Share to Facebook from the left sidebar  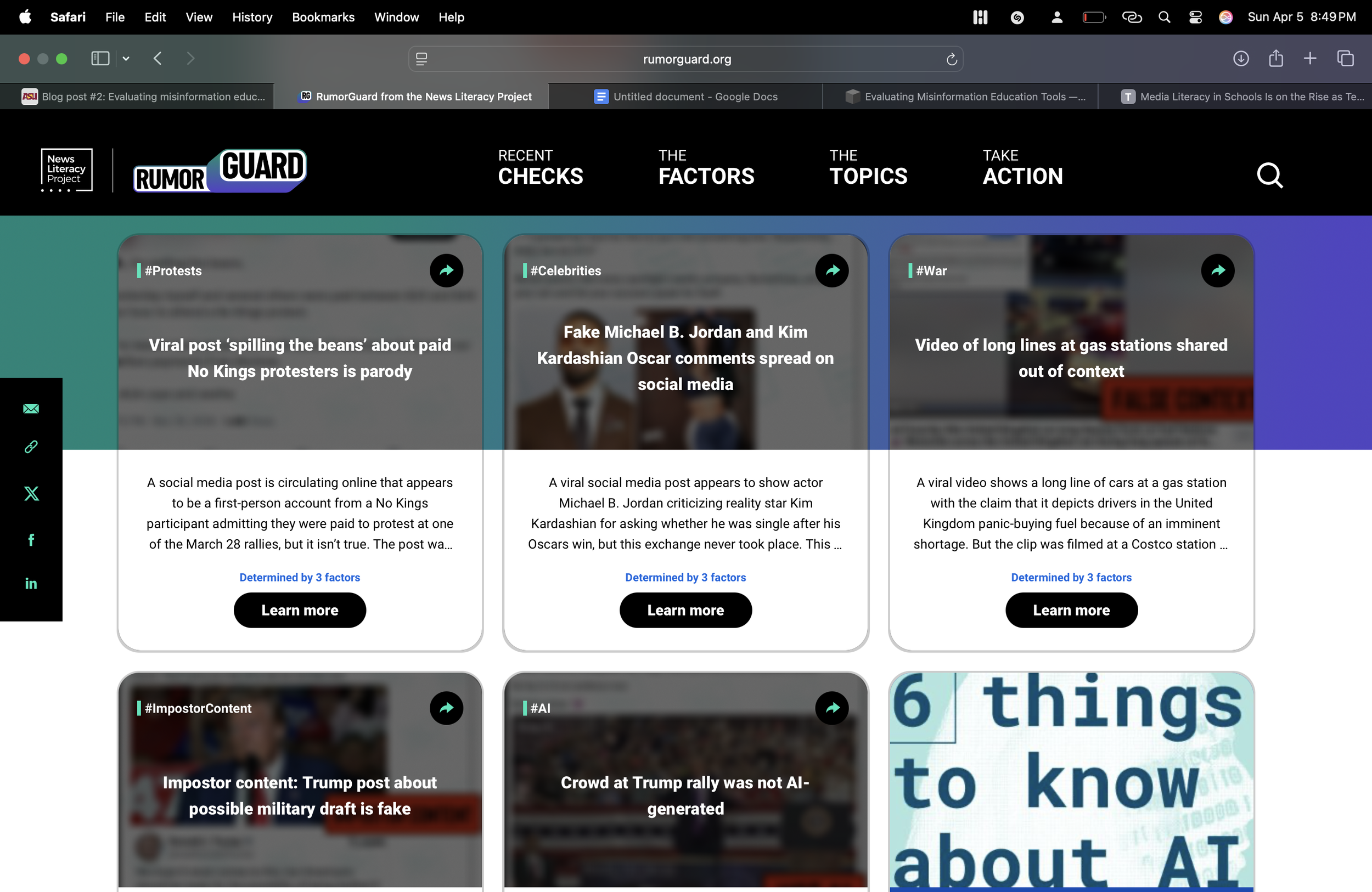[x=31, y=539]
